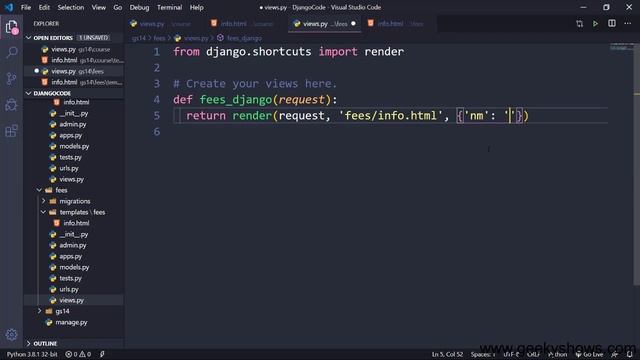Open the Search view in activity bar
This screenshot has width=640, height=360.
click(x=11, y=52)
